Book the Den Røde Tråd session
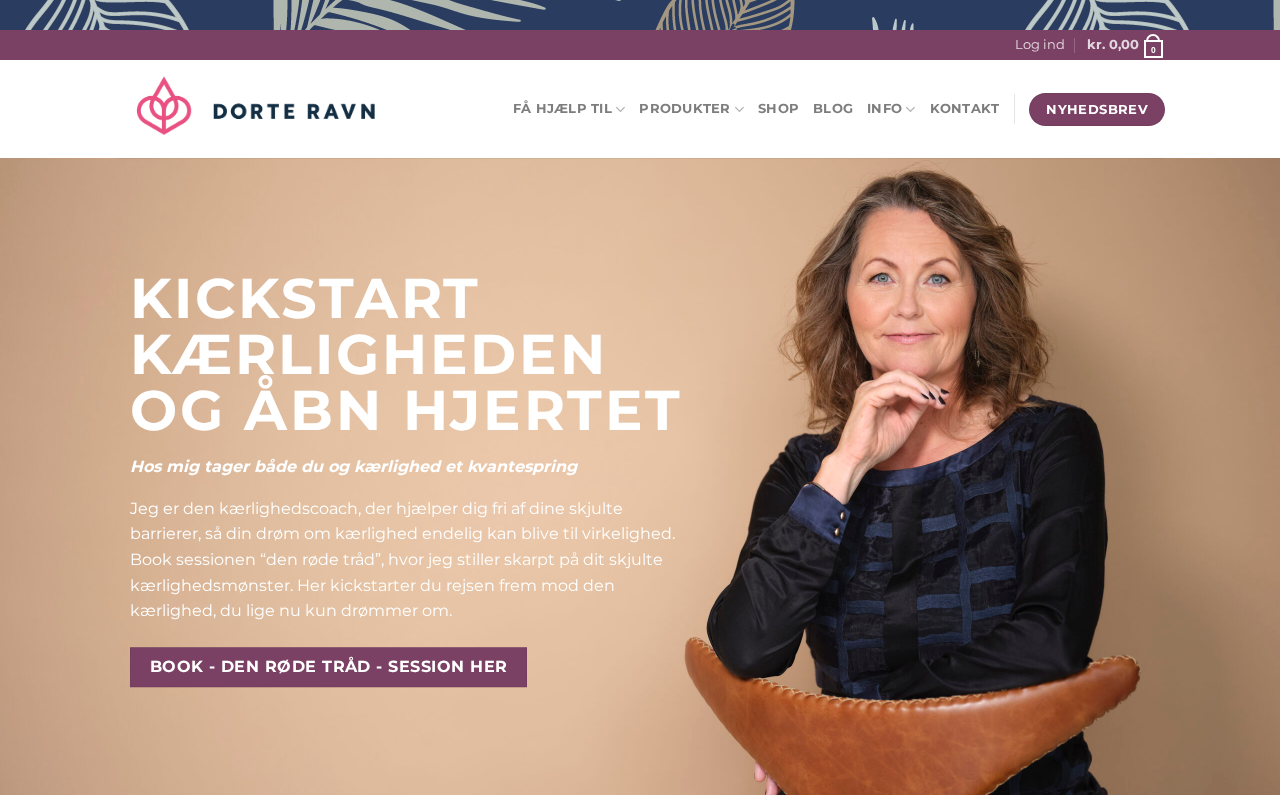Screen dimensions: 1280x800 pyautogui.click(x=328, y=667)
